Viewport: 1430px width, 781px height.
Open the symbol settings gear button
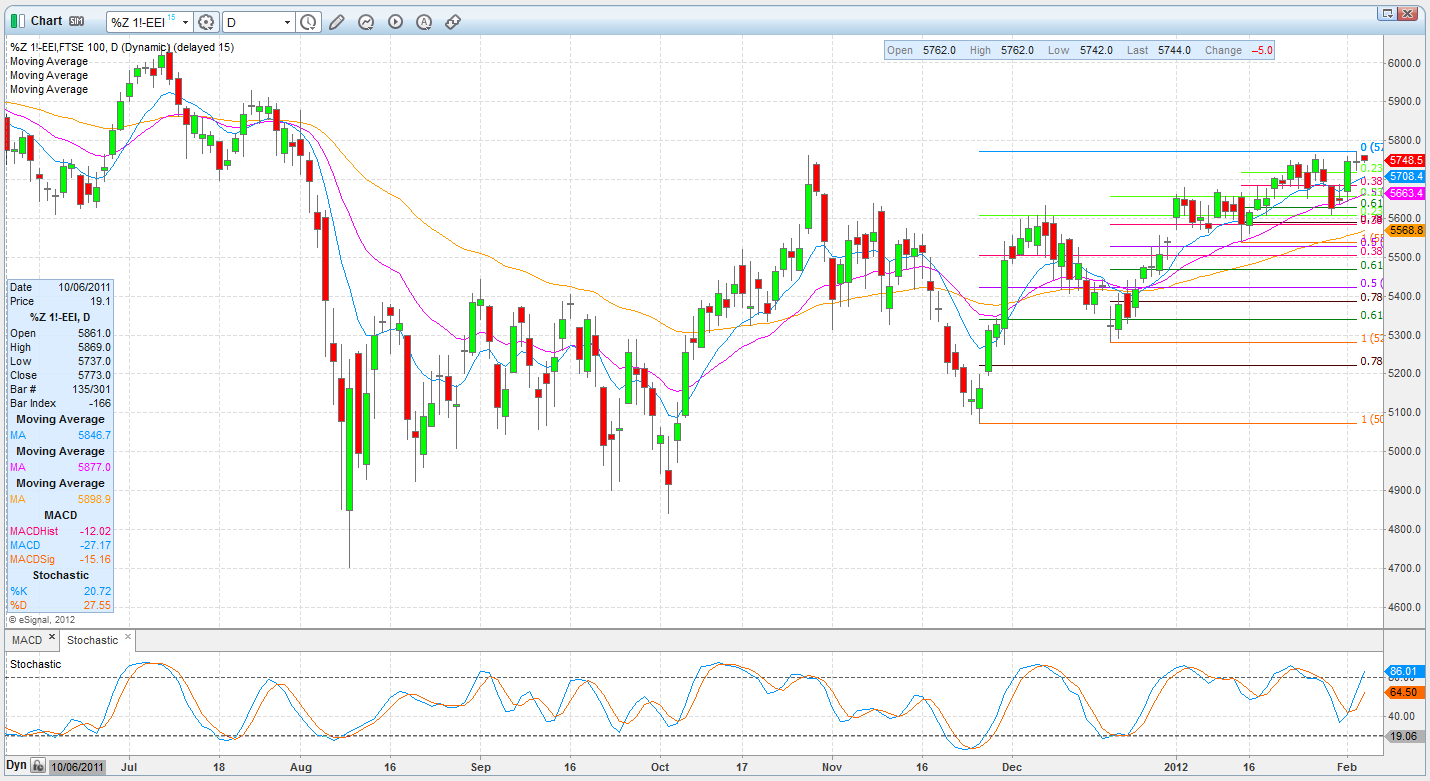click(206, 22)
